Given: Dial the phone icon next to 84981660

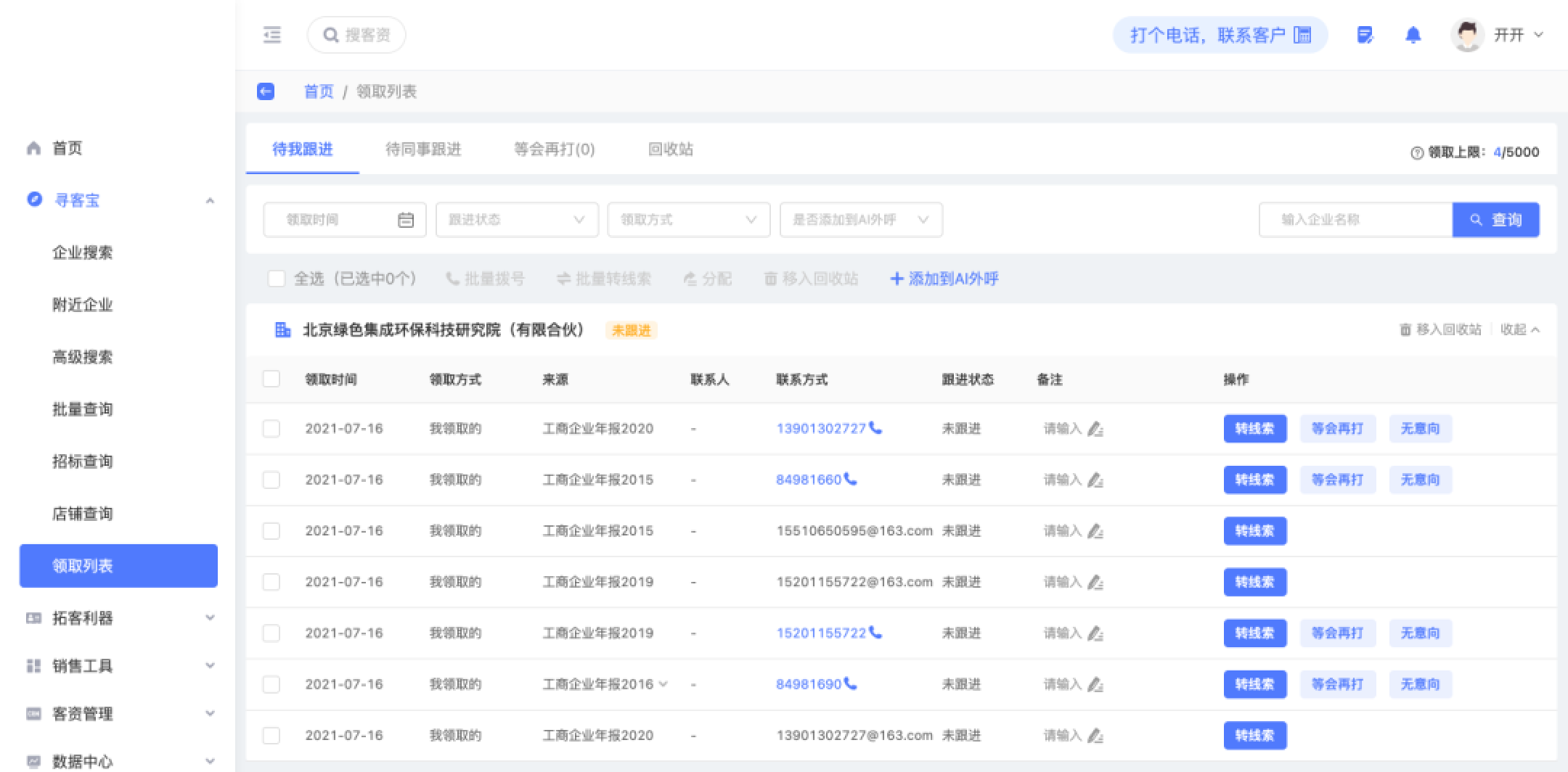Looking at the screenshot, I should point(850,480).
